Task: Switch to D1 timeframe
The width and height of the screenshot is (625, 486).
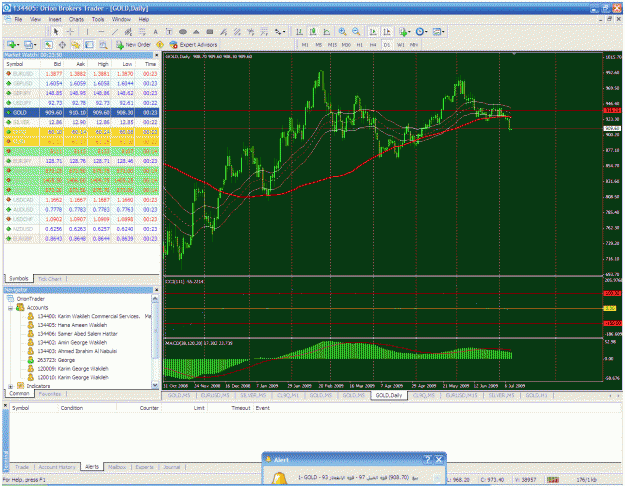Action: pos(387,45)
